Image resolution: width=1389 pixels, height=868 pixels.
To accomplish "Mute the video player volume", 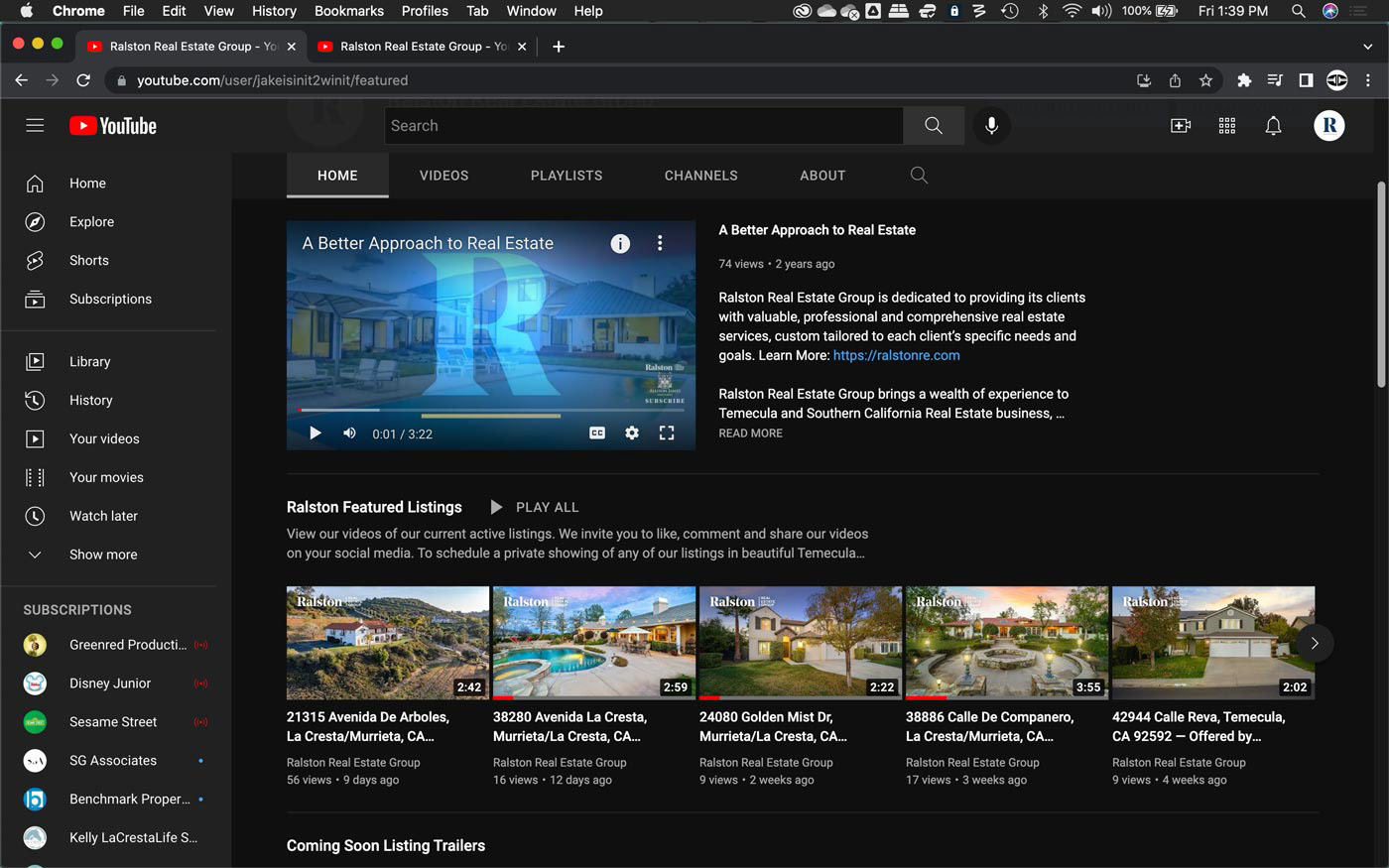I will click(x=349, y=434).
